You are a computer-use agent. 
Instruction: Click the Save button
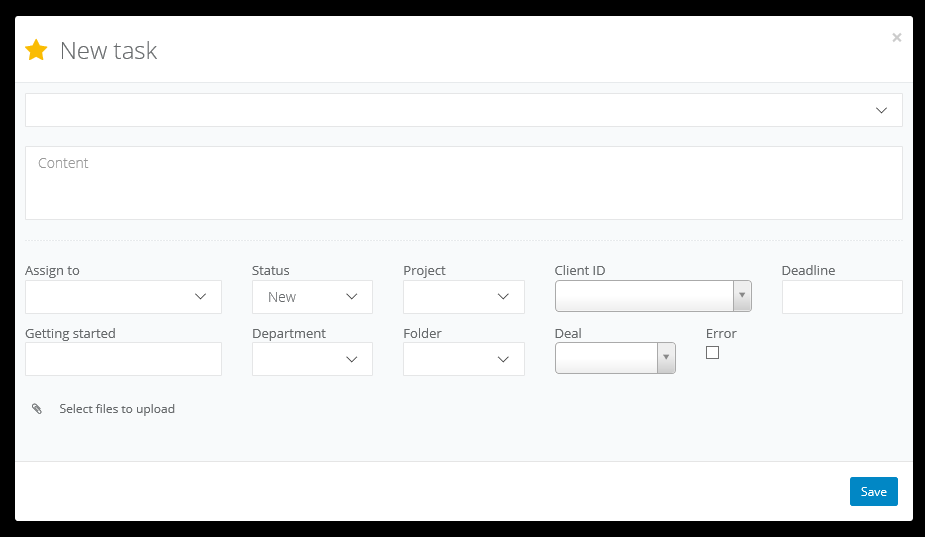point(873,491)
